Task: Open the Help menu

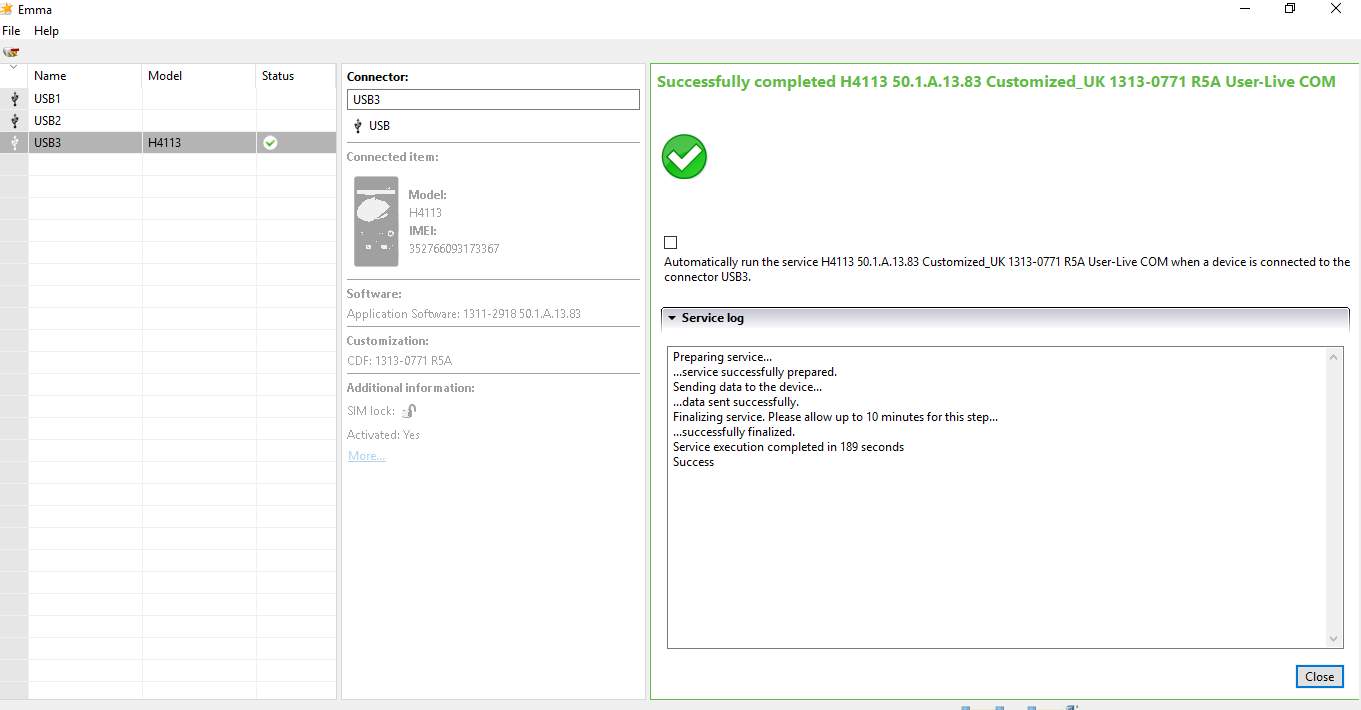Action: click(46, 31)
